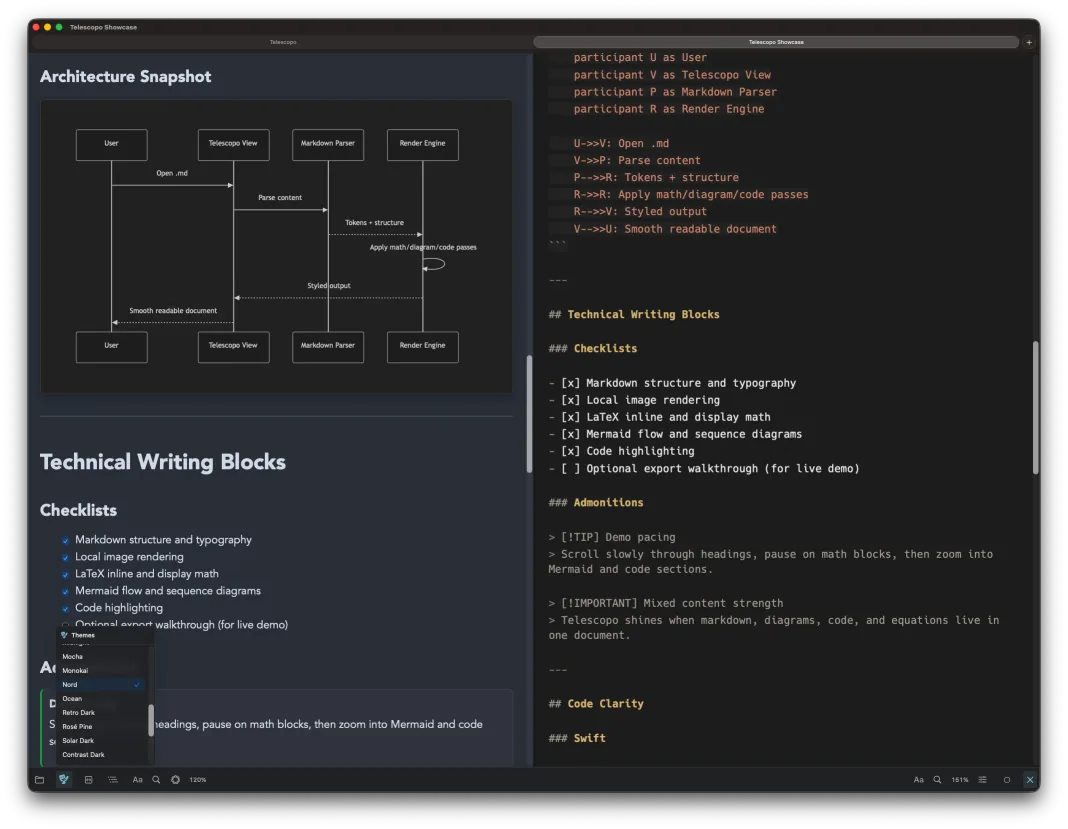
Task: Click the '- [x] Local image rendering' editor line
Action: coord(634,400)
